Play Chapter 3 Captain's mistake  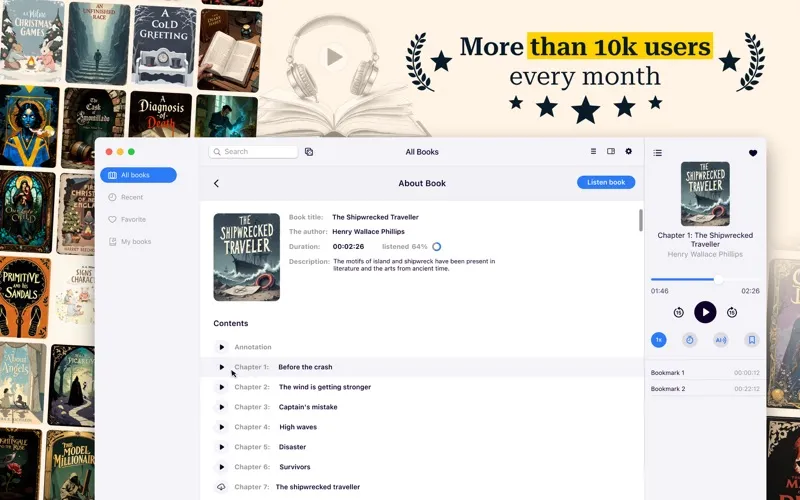[x=221, y=407]
